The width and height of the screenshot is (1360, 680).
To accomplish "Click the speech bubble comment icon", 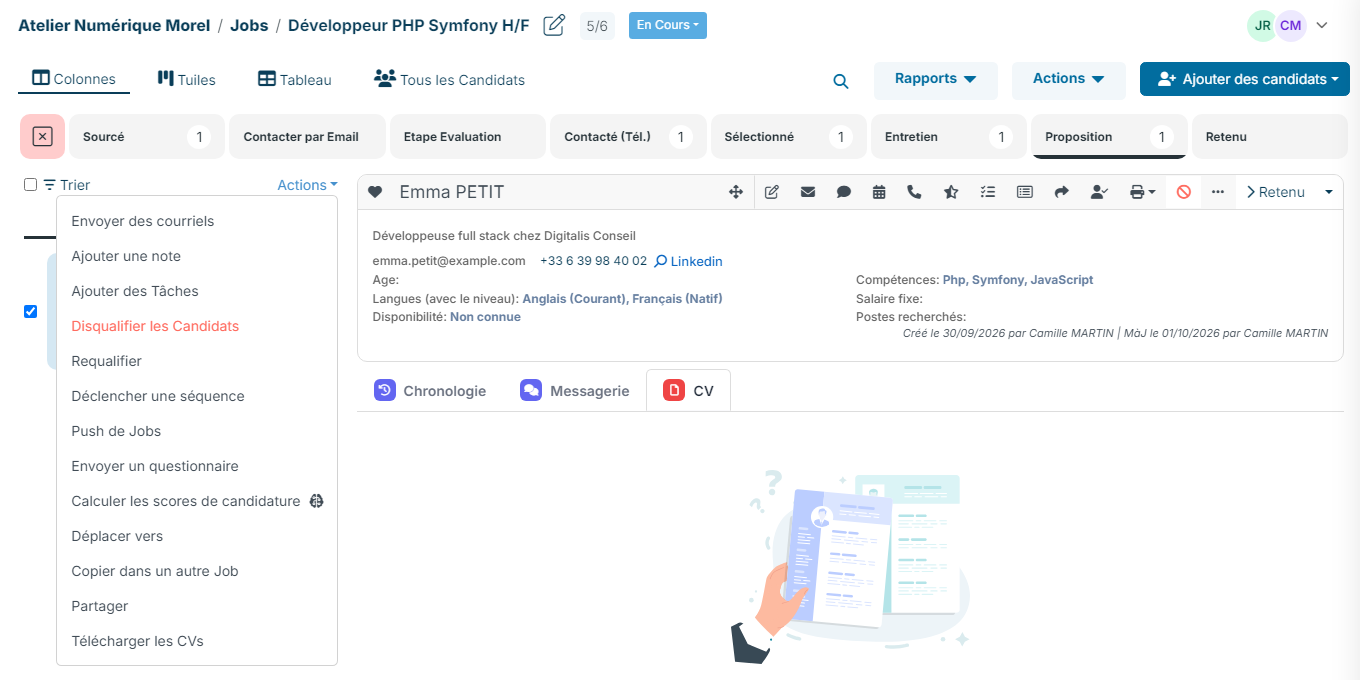I will [x=844, y=192].
